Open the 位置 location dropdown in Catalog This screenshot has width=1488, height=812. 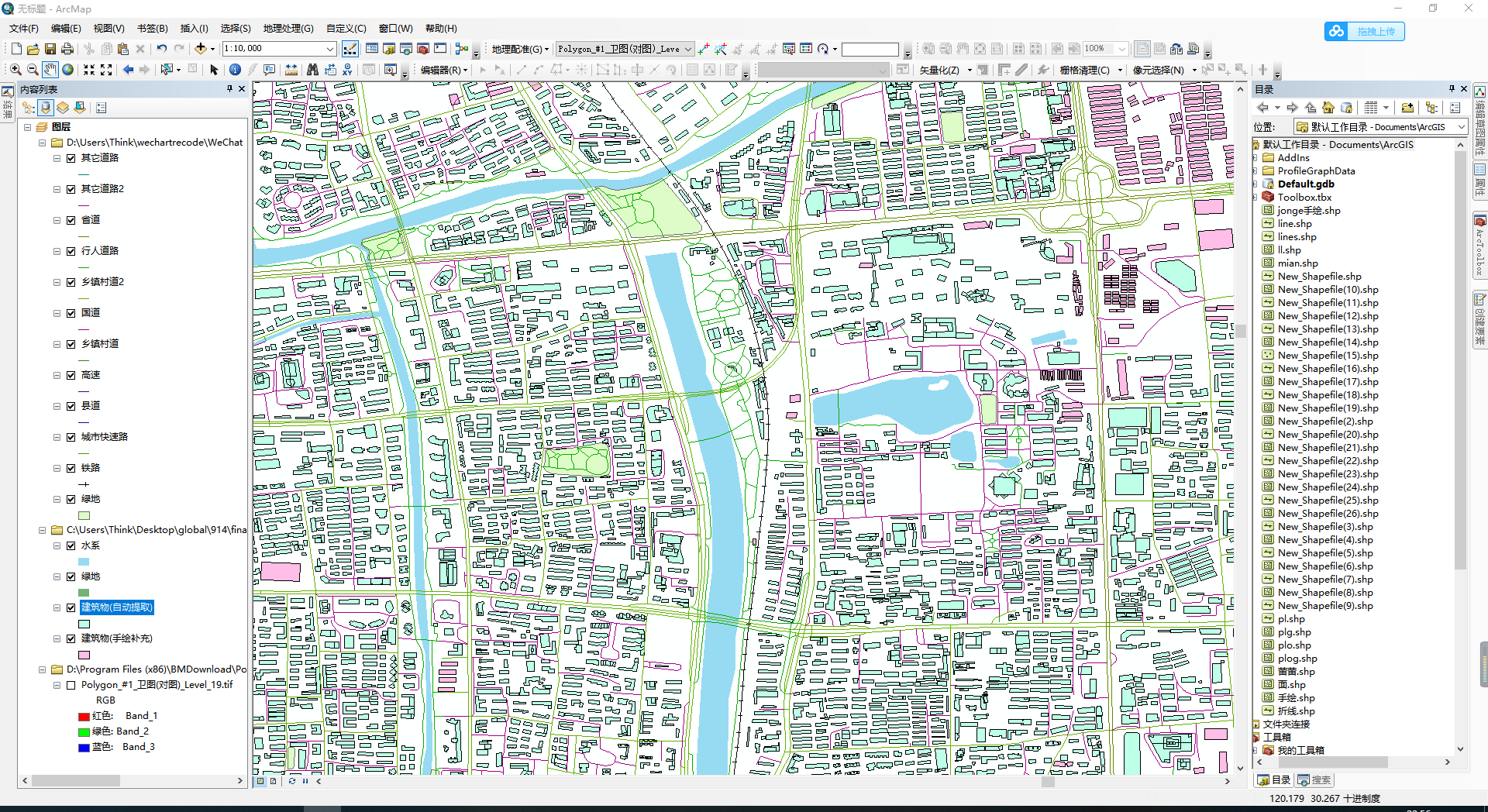point(1462,127)
